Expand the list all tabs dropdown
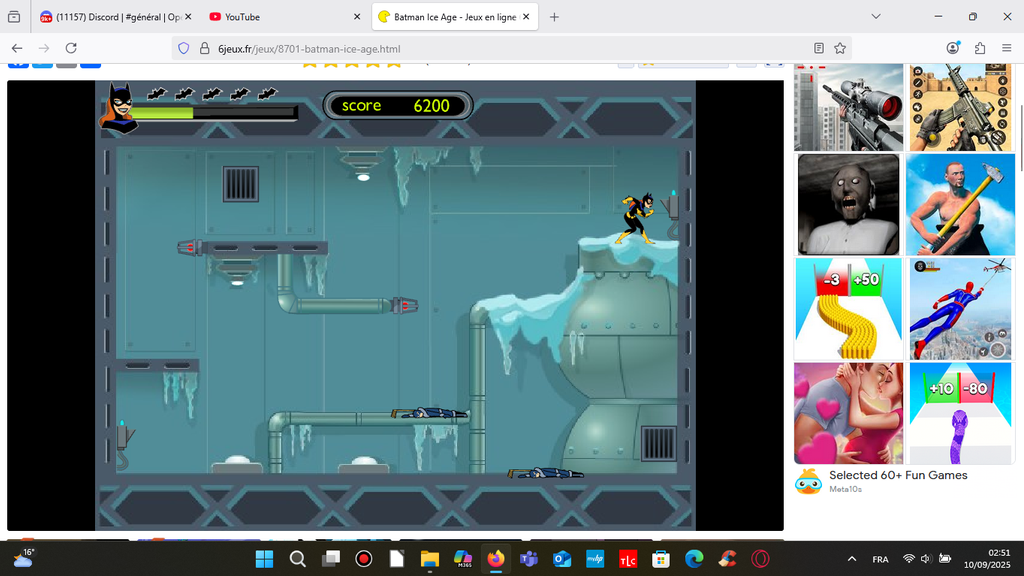The image size is (1024, 576). 876,17
